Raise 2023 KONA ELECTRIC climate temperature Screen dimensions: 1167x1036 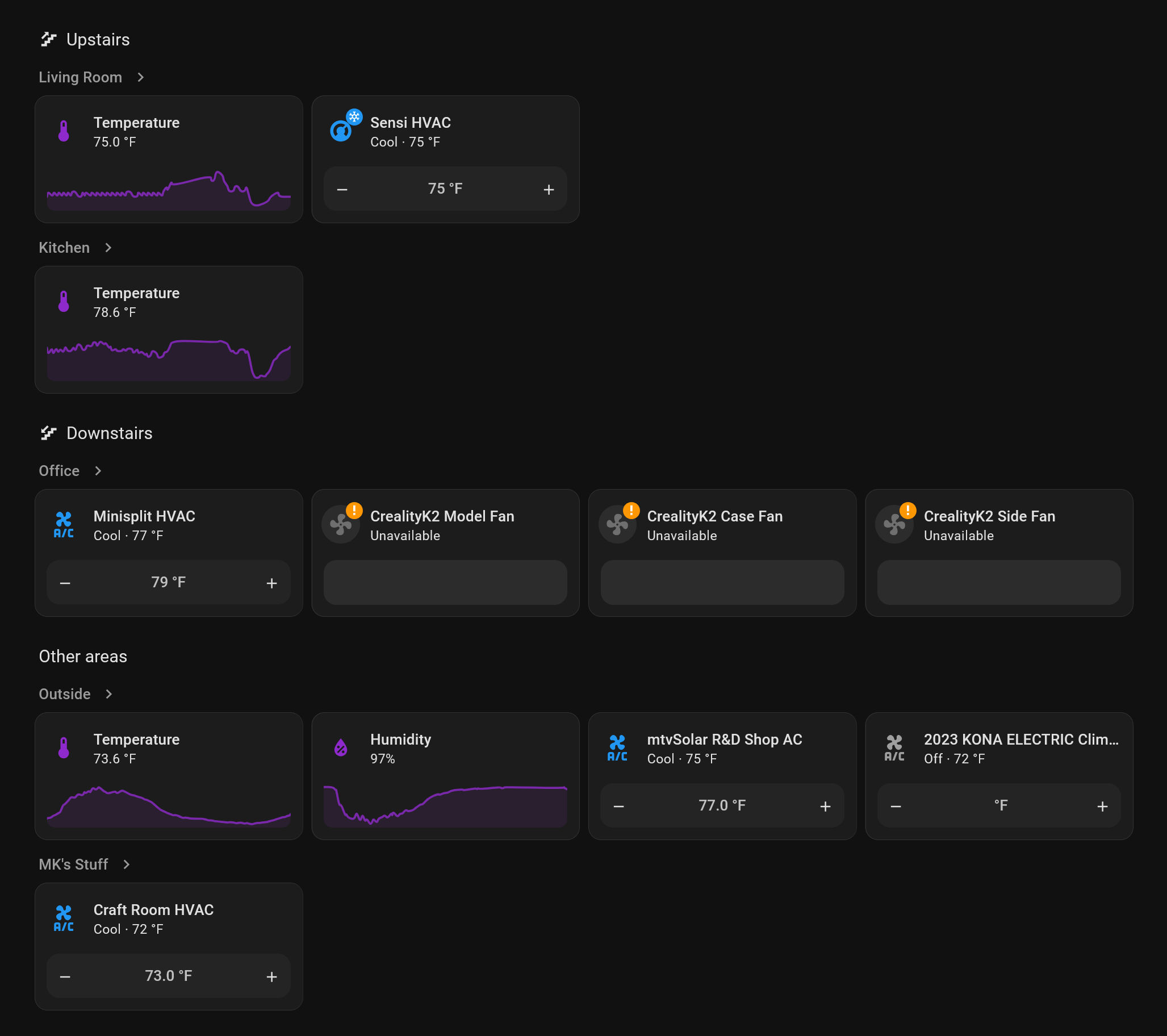click(x=1102, y=807)
